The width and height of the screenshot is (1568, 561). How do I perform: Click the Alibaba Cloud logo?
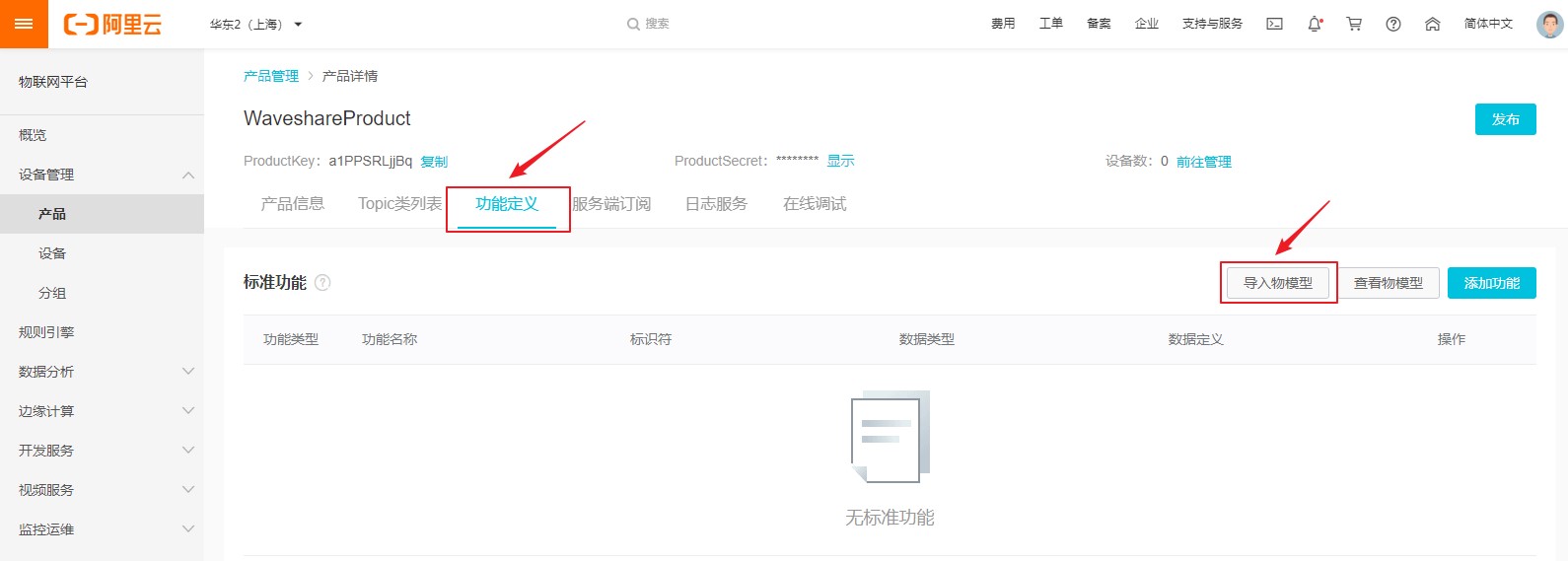click(x=112, y=25)
